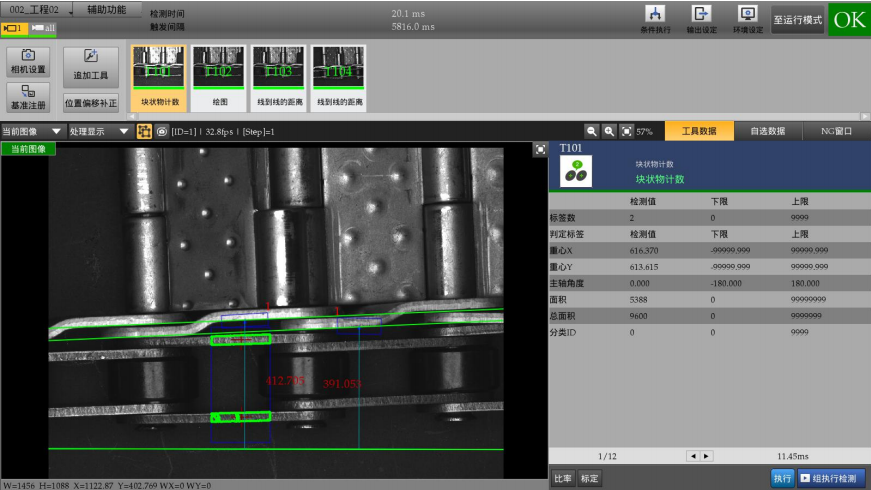Open 环境设定 environment settings
Image resolution: width=871 pixels, height=490 pixels.
pyautogui.click(x=747, y=18)
